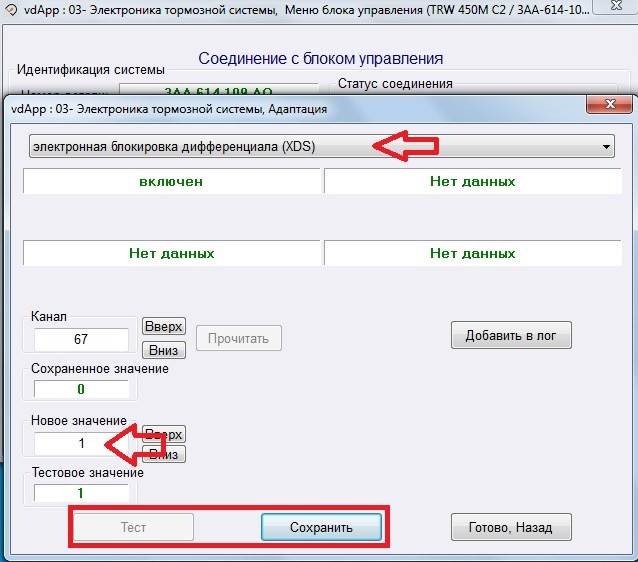The width and height of the screenshot is (638, 562).
Task: Click the Сохраненное значение field
Action: click(81, 389)
